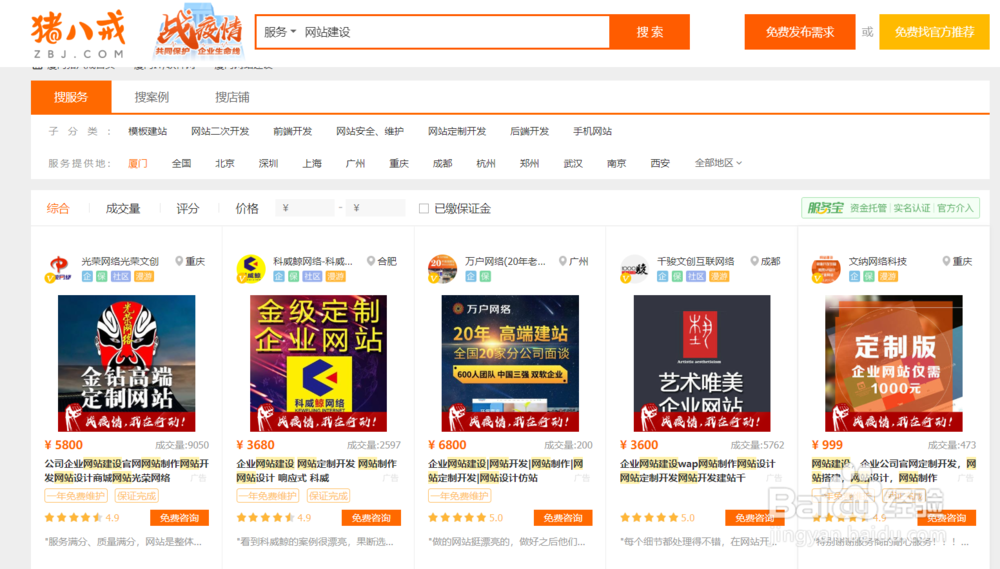Open the ¥3600 企业网站建设wap service title
The image size is (1000, 569).
pyautogui.click(x=698, y=471)
